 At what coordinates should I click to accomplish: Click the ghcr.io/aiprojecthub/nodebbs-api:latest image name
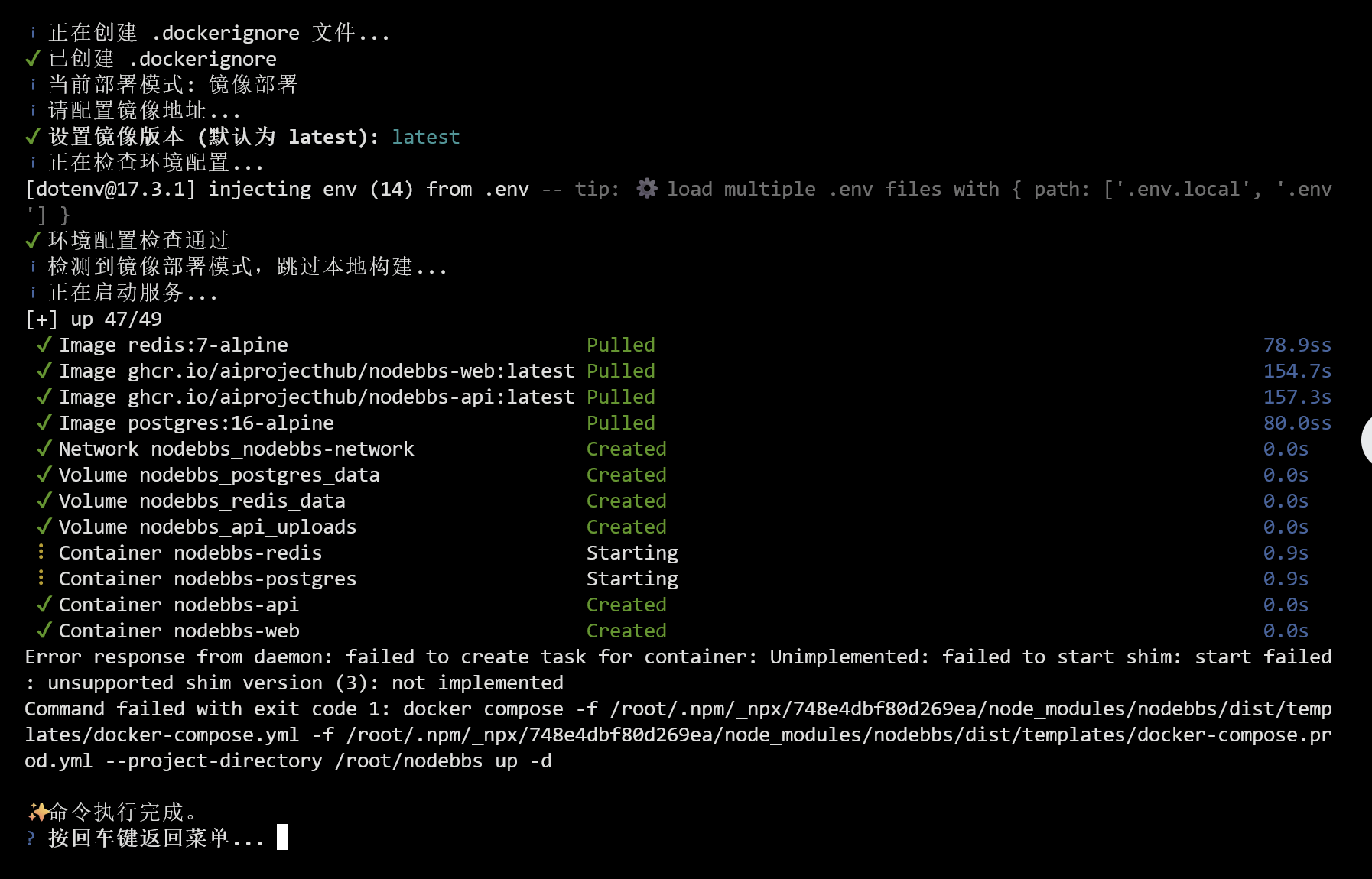(350, 397)
